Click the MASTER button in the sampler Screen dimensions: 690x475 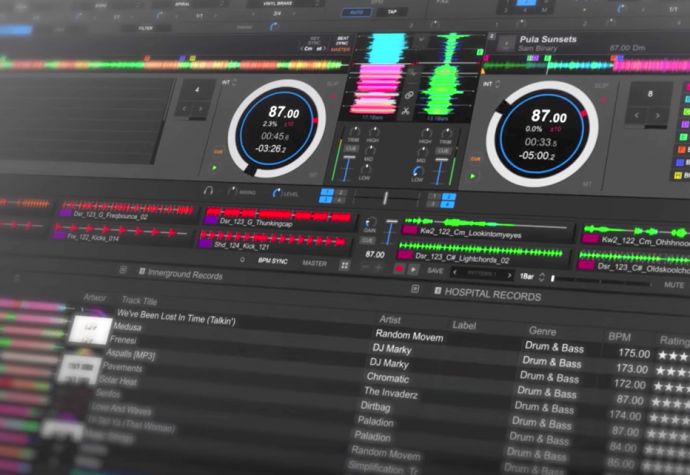[314, 263]
